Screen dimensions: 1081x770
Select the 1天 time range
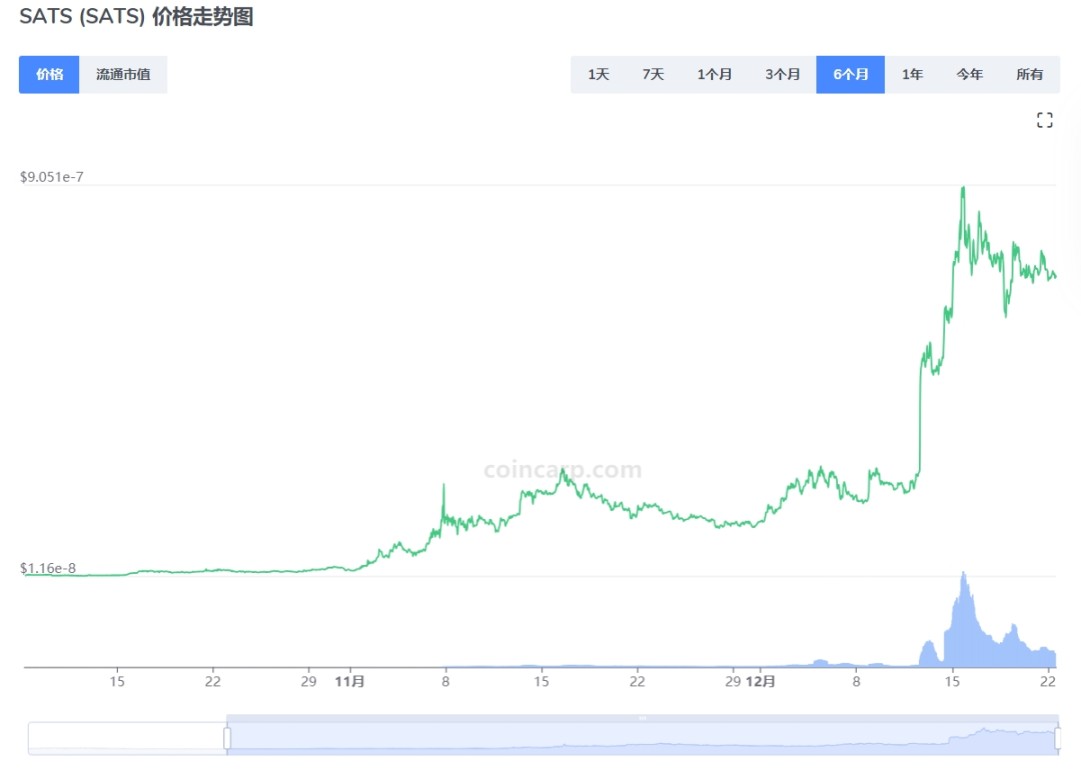point(598,74)
